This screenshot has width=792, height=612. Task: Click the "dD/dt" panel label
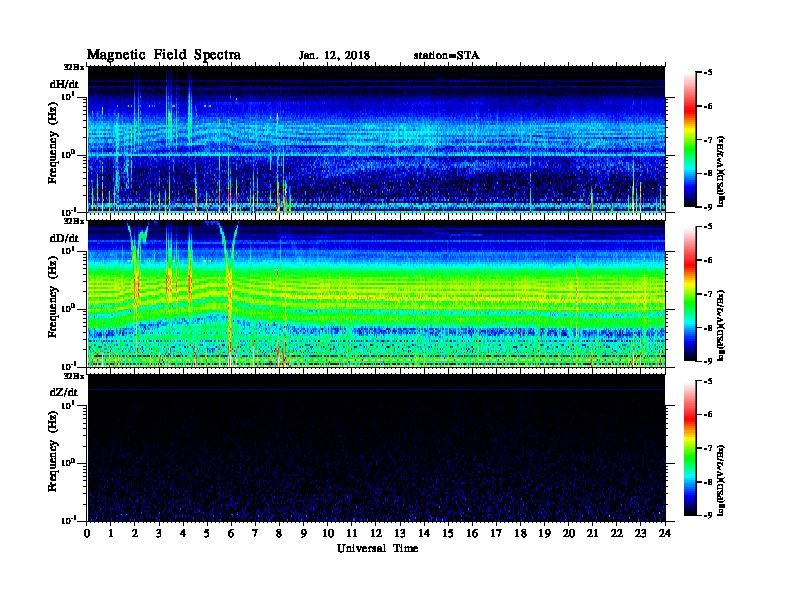[64, 238]
